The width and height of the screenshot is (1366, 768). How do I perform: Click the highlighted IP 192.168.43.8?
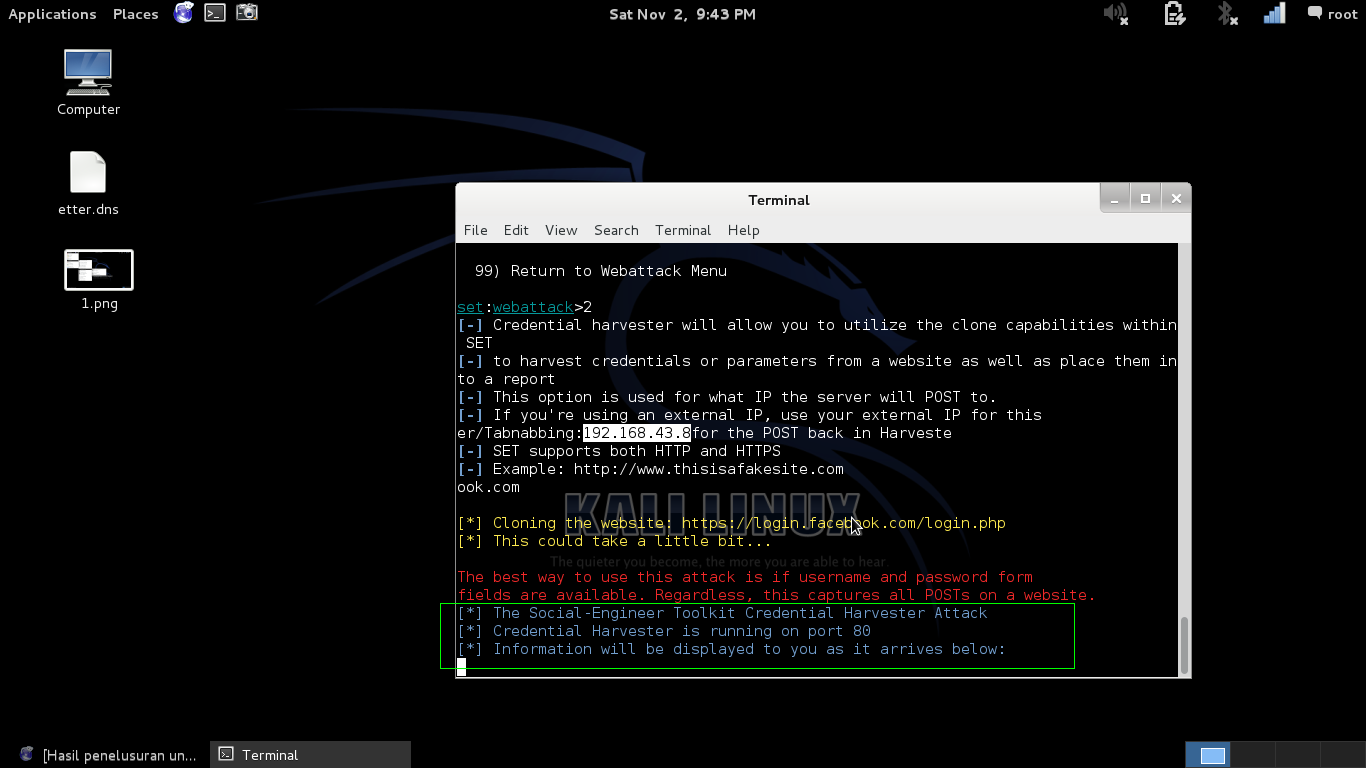(x=637, y=433)
